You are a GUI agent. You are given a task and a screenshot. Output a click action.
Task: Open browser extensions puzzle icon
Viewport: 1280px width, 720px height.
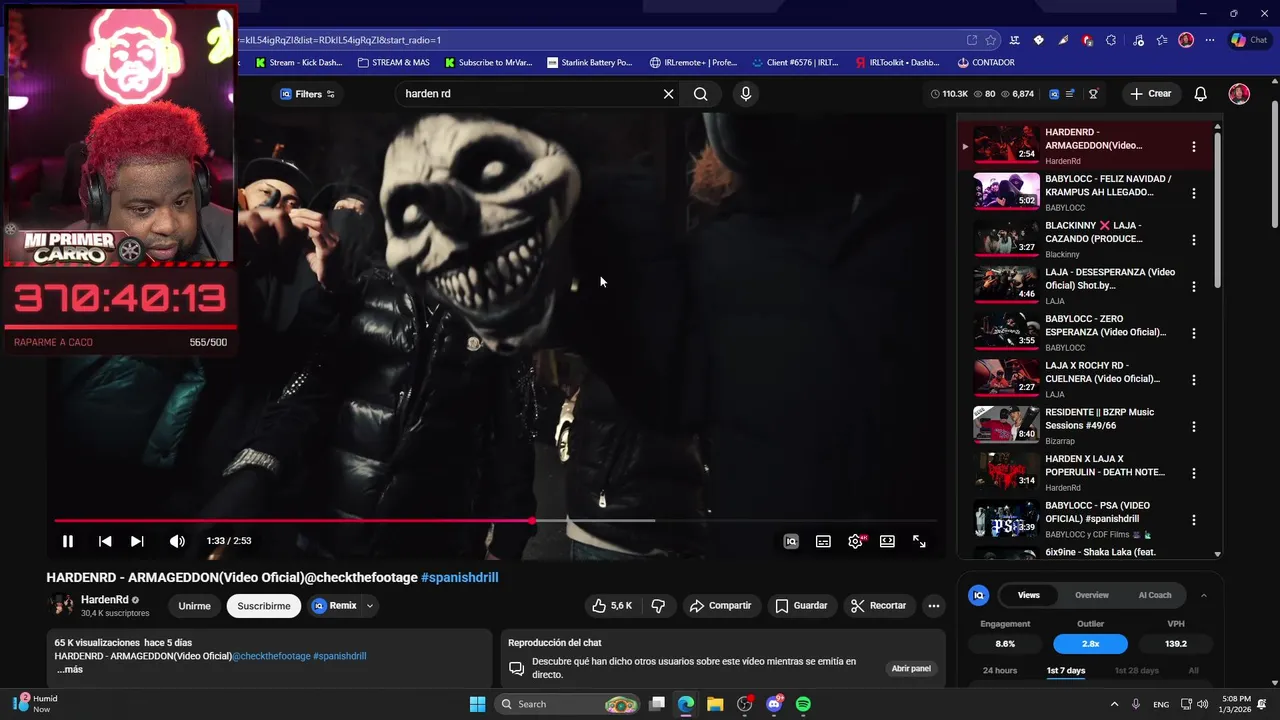tap(1112, 40)
